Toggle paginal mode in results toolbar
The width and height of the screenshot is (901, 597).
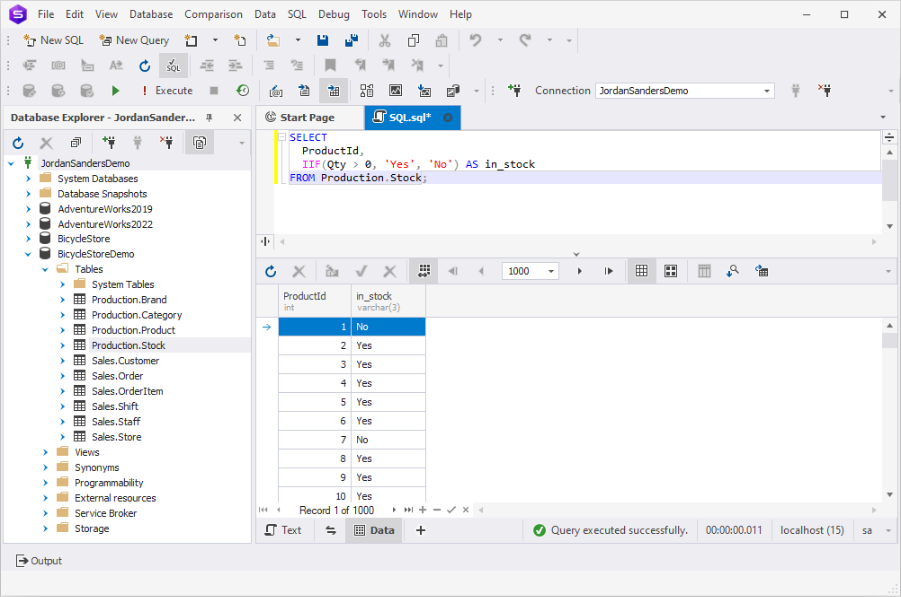(x=424, y=271)
